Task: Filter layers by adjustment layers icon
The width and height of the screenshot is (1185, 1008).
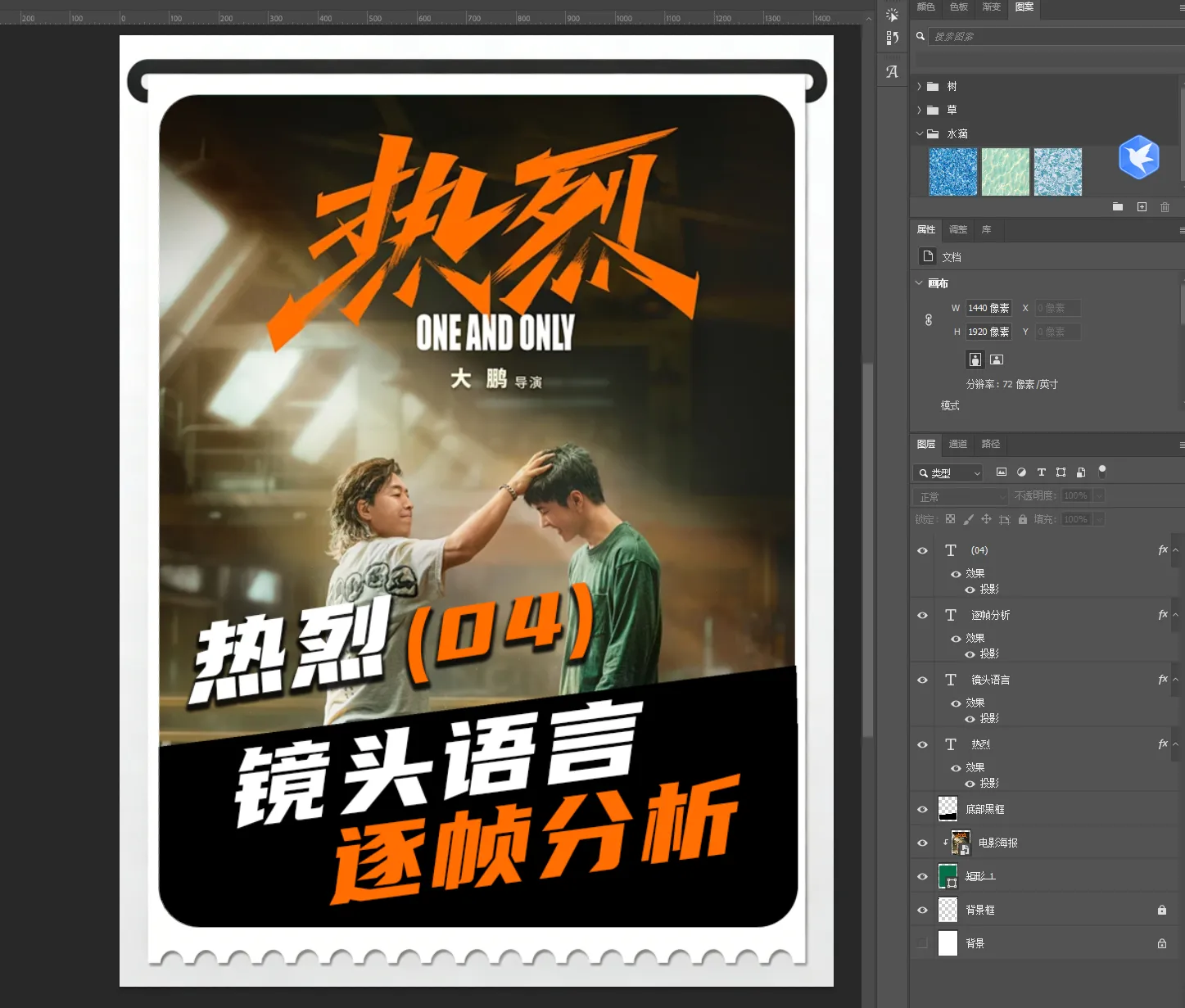Action: [x=1021, y=472]
